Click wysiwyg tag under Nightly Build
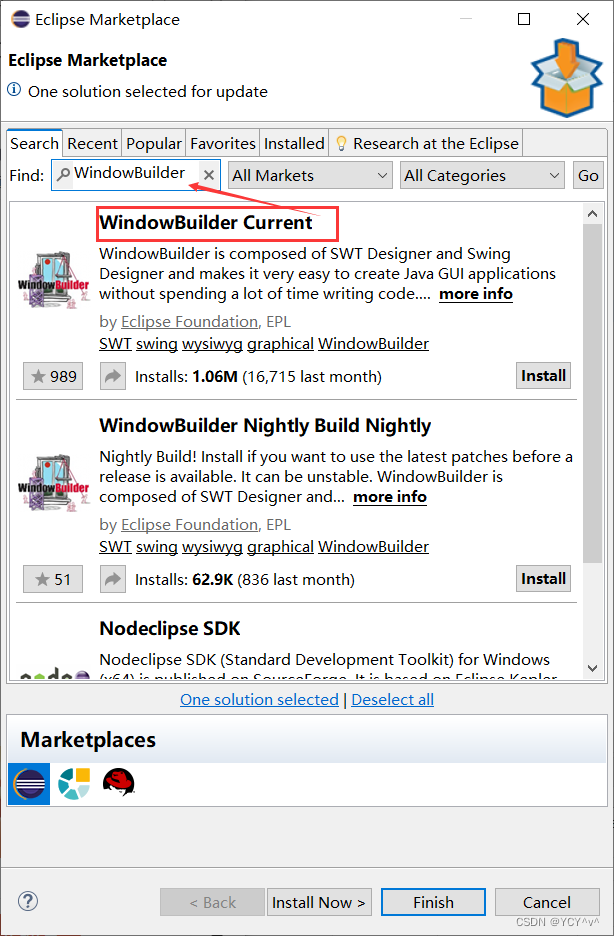The width and height of the screenshot is (614, 936). (212, 547)
